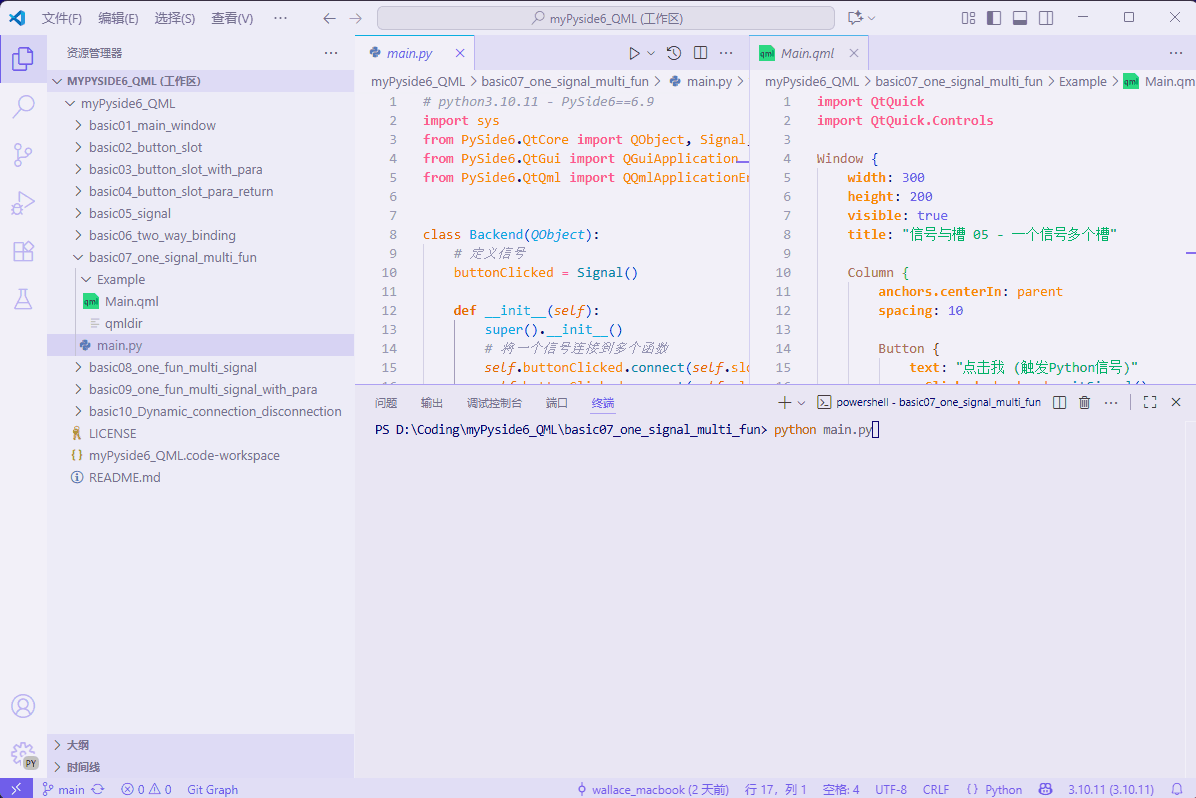The height and width of the screenshot is (798, 1196).
Task: Kill terminal with trash icon
Action: 1085,402
